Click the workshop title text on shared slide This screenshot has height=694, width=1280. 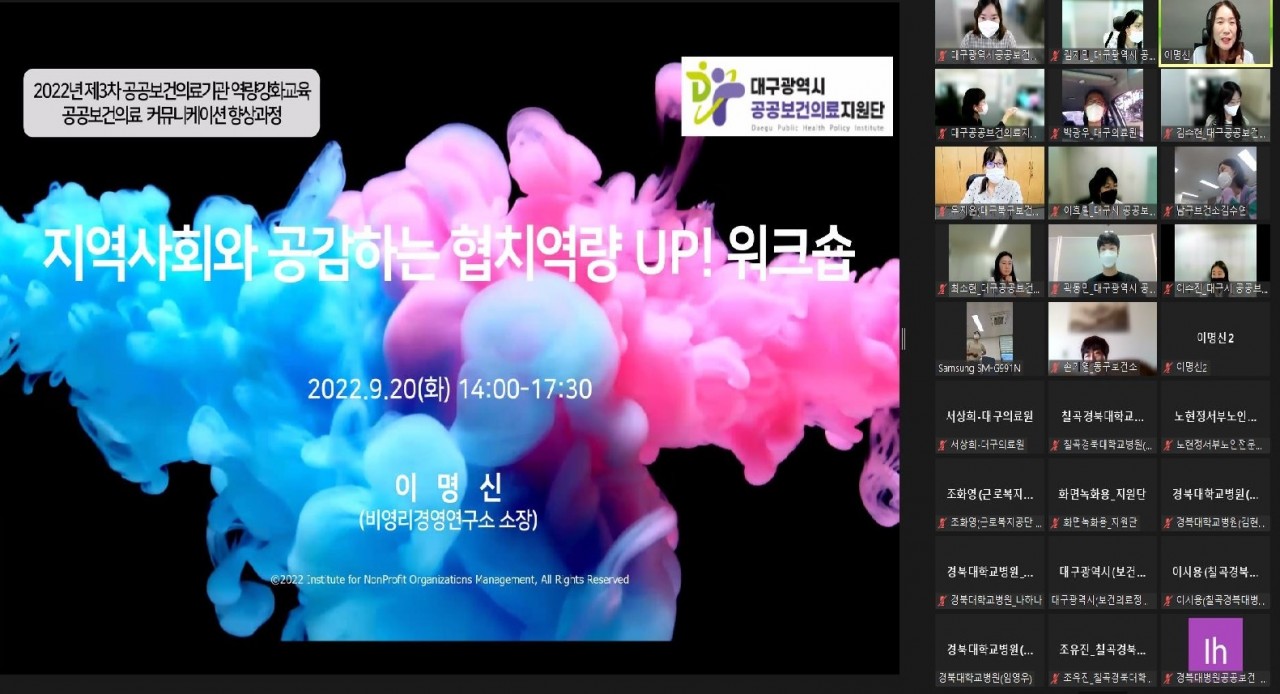point(448,256)
